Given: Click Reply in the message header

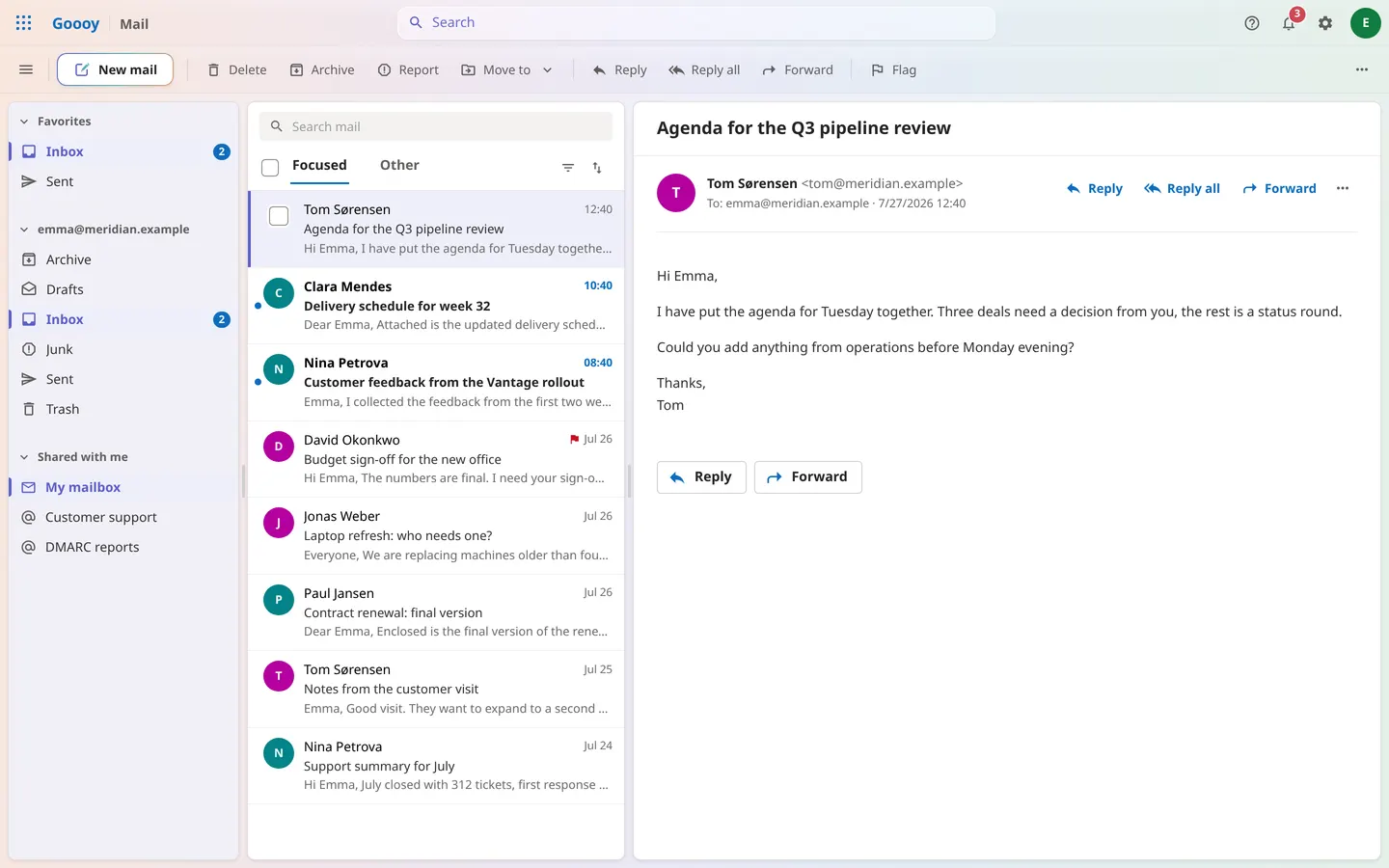Looking at the screenshot, I should pyautogui.click(x=1095, y=188).
